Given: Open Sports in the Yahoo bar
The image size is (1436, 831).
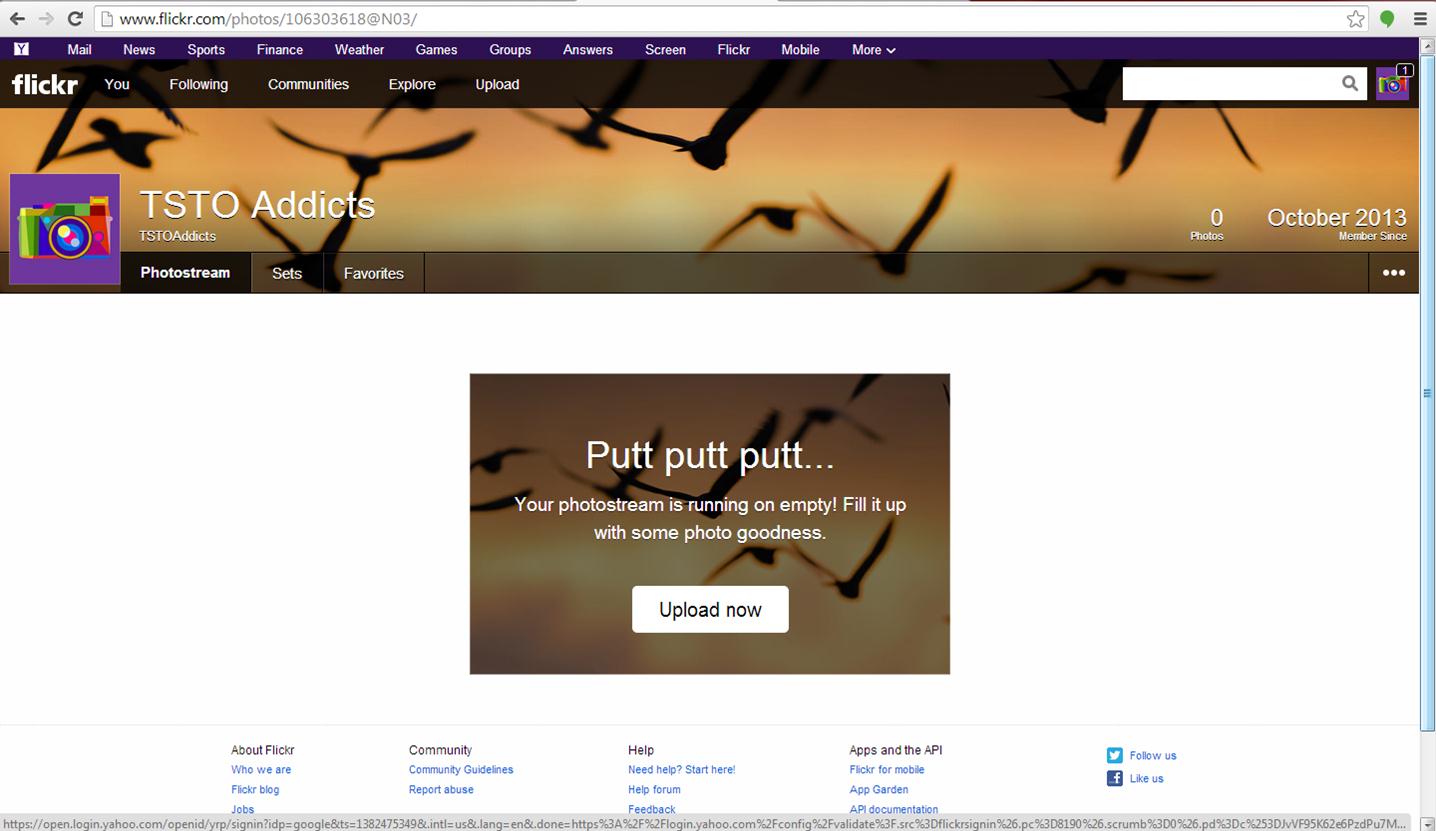Looking at the screenshot, I should (x=206, y=50).
